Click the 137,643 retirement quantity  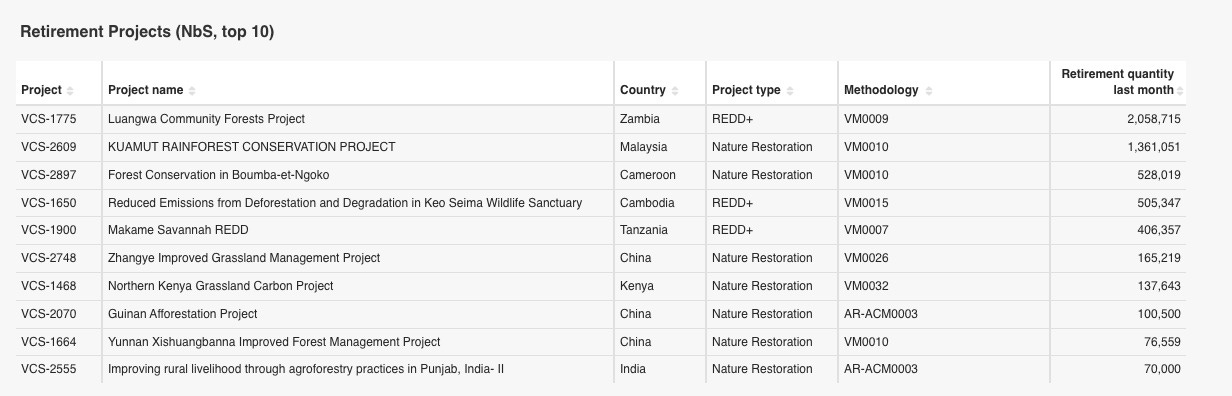(1160, 286)
